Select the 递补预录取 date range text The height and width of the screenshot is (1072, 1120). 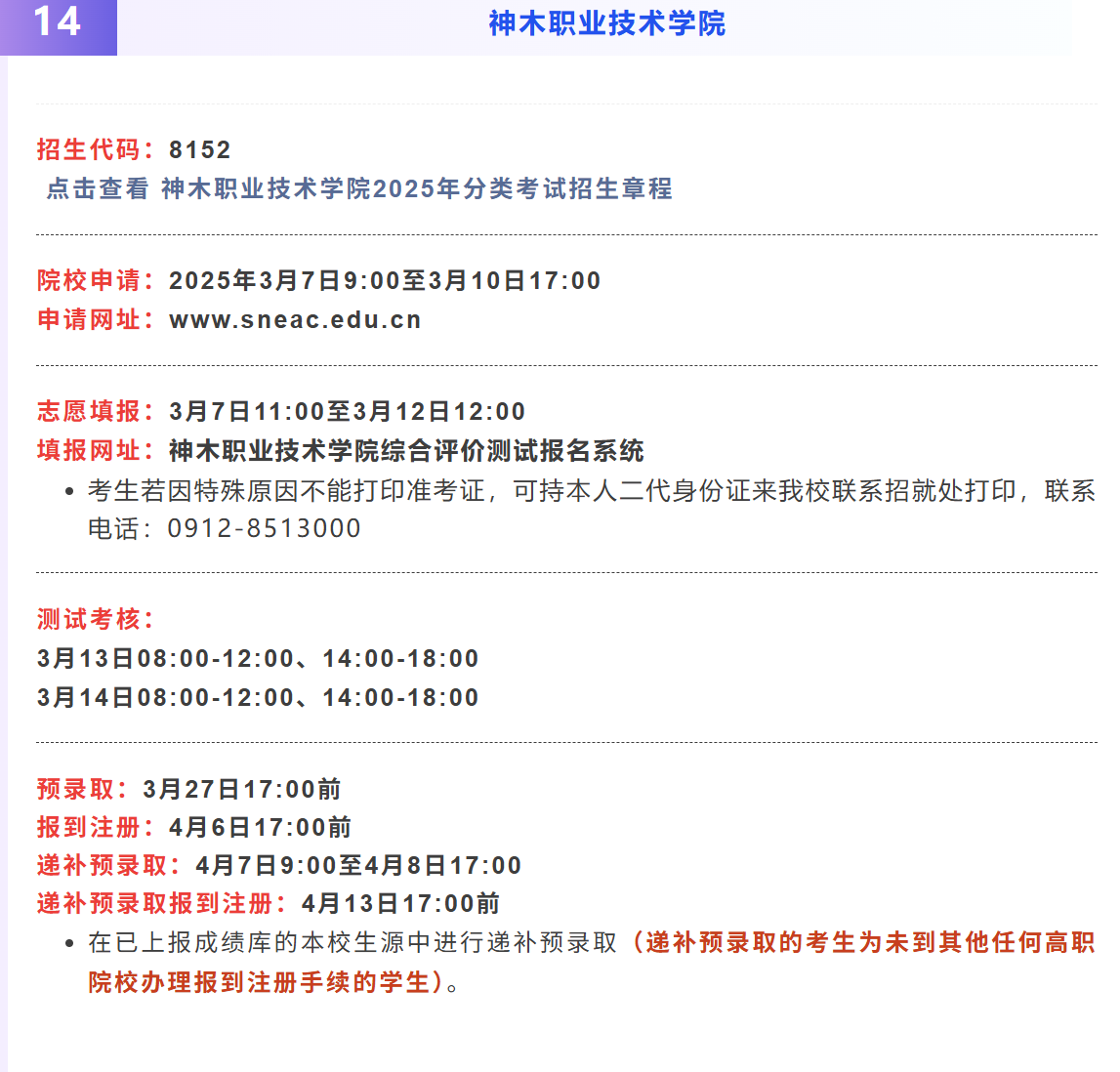(x=361, y=865)
